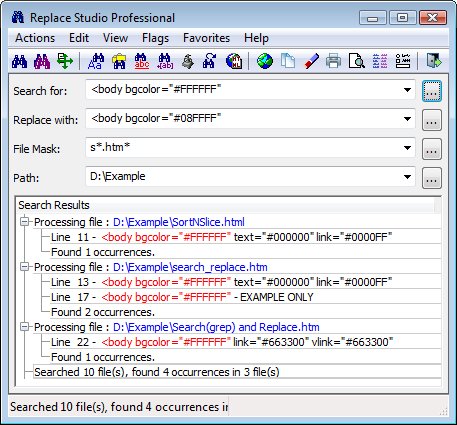Click the binoculars with curved arrow icon

(210, 61)
